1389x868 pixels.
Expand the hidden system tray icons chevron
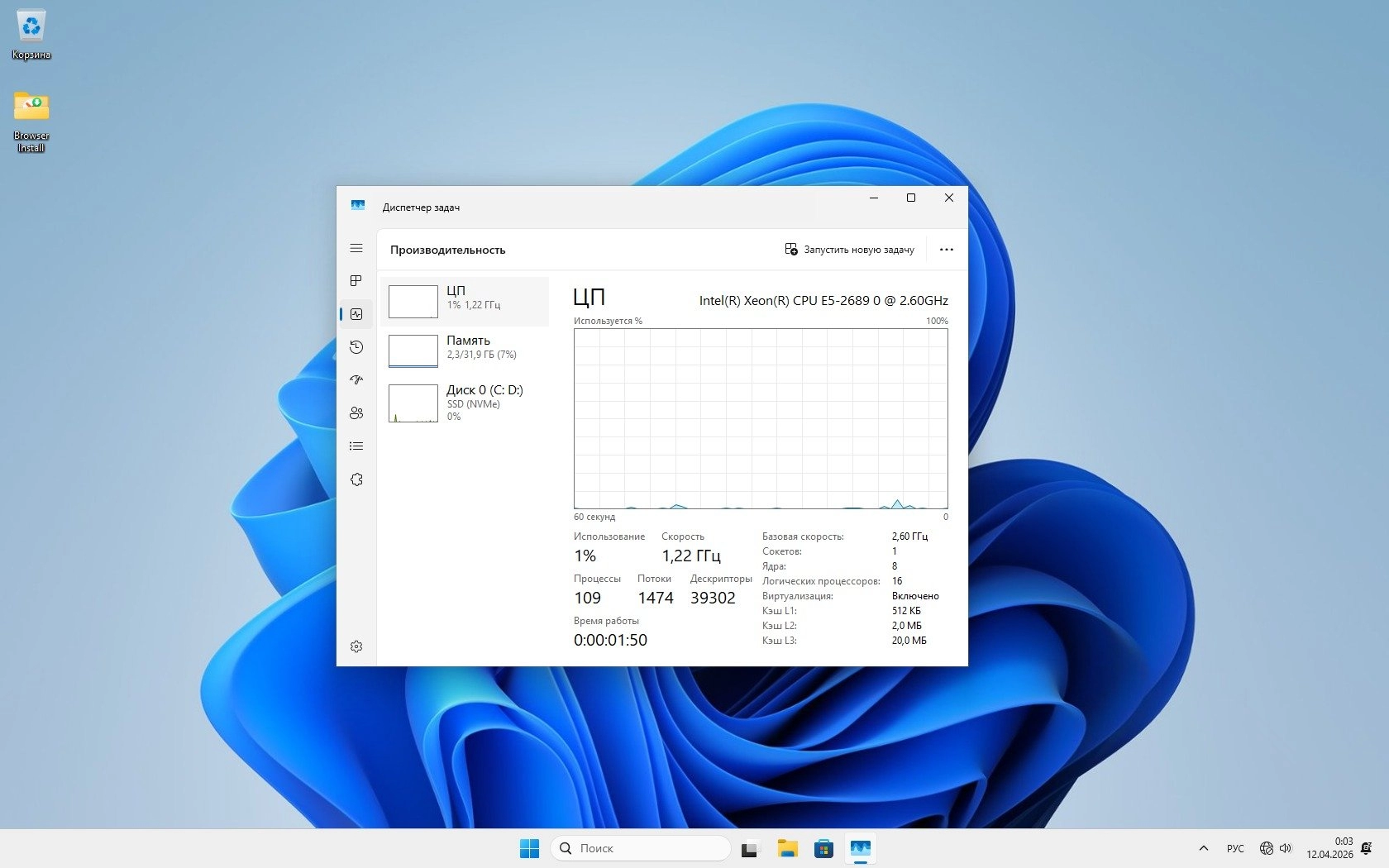pyautogui.click(x=1204, y=848)
